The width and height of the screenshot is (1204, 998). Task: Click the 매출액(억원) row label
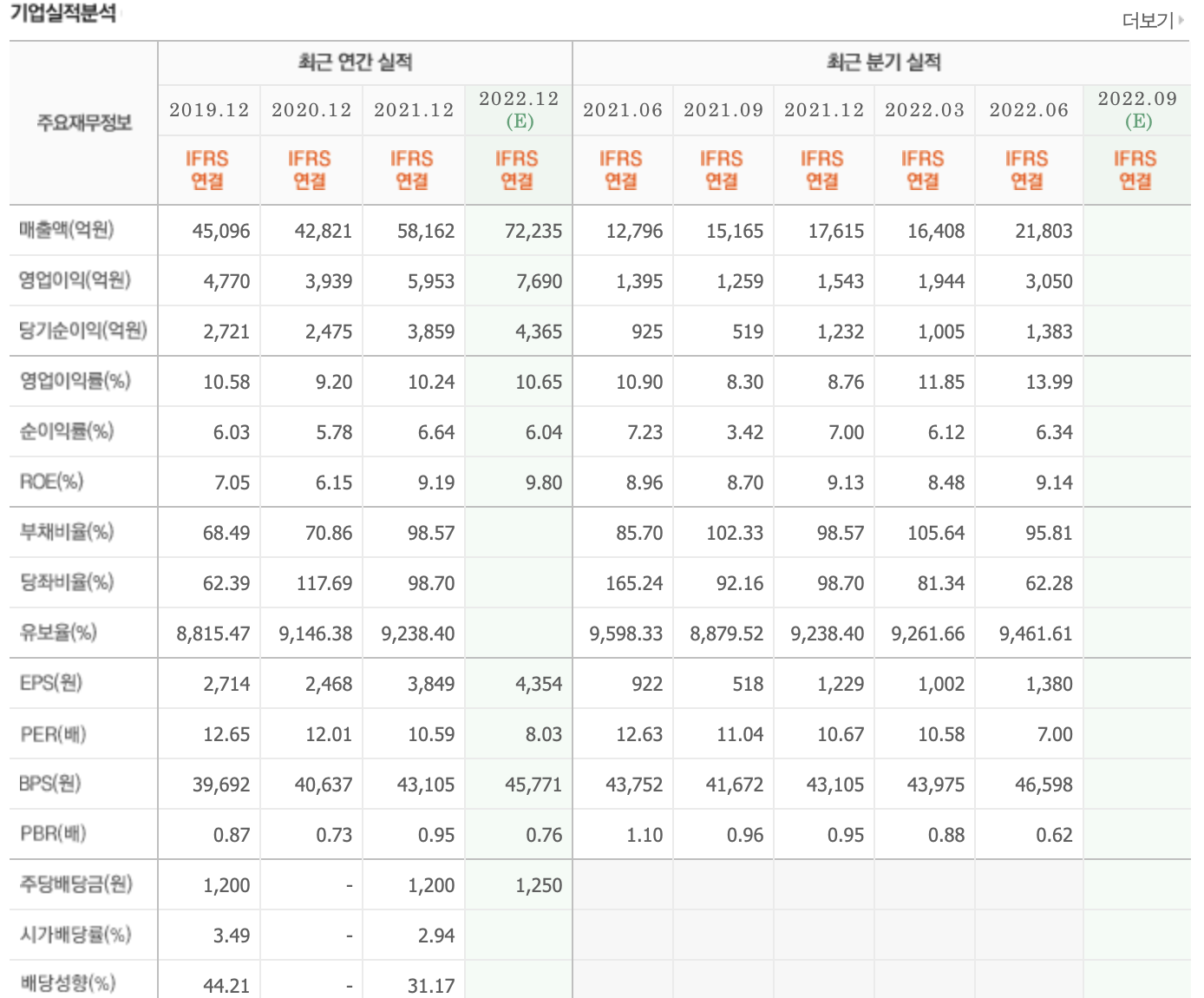pos(67,230)
